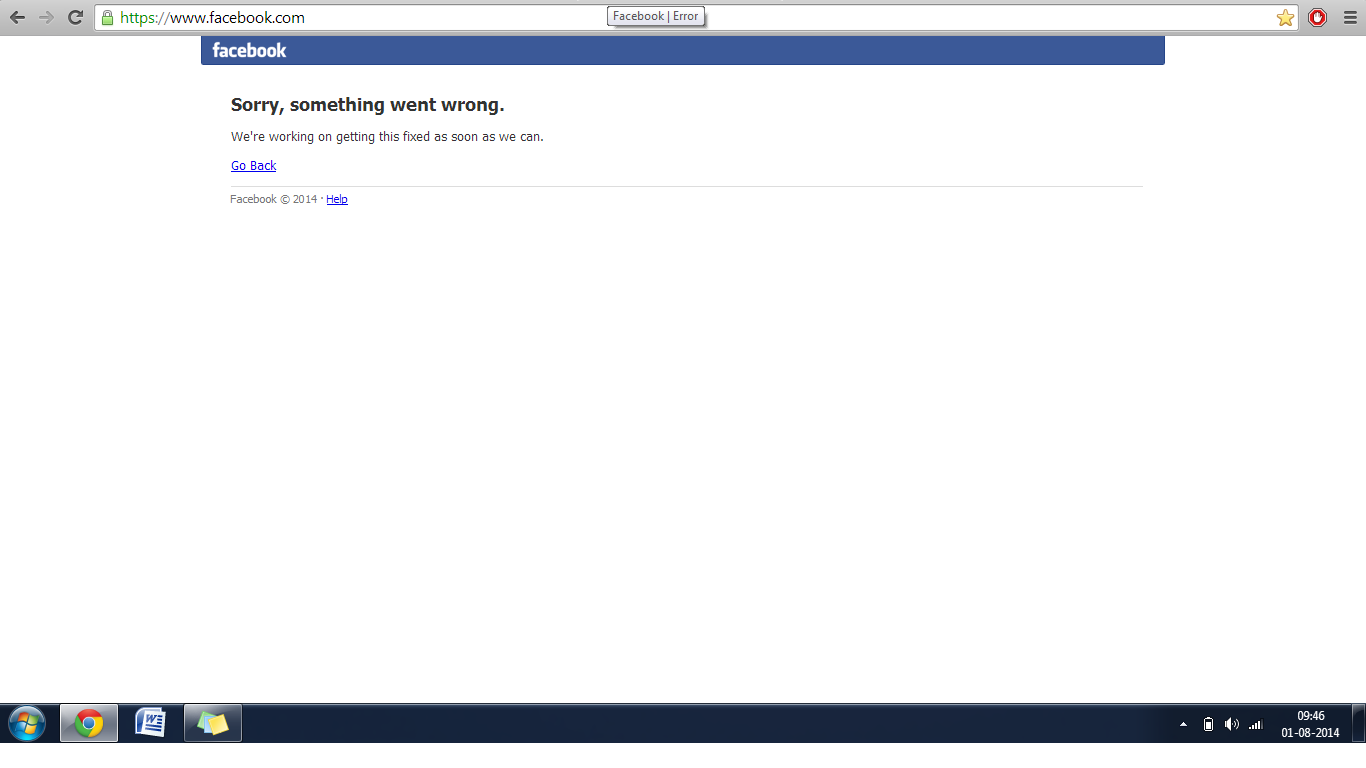Click the battery icon in the system tray
Viewport: 1366px width, 768px height.
(1208, 724)
